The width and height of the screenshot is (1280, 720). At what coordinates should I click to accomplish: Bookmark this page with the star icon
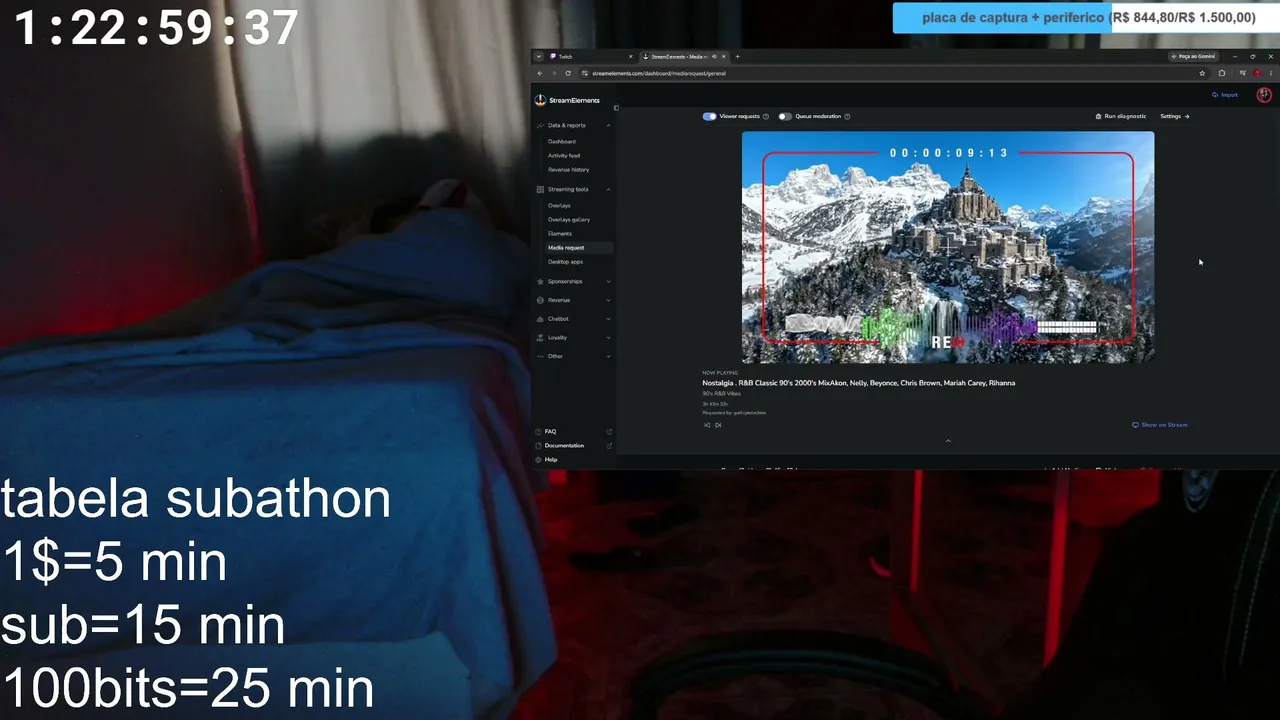[x=1202, y=73]
